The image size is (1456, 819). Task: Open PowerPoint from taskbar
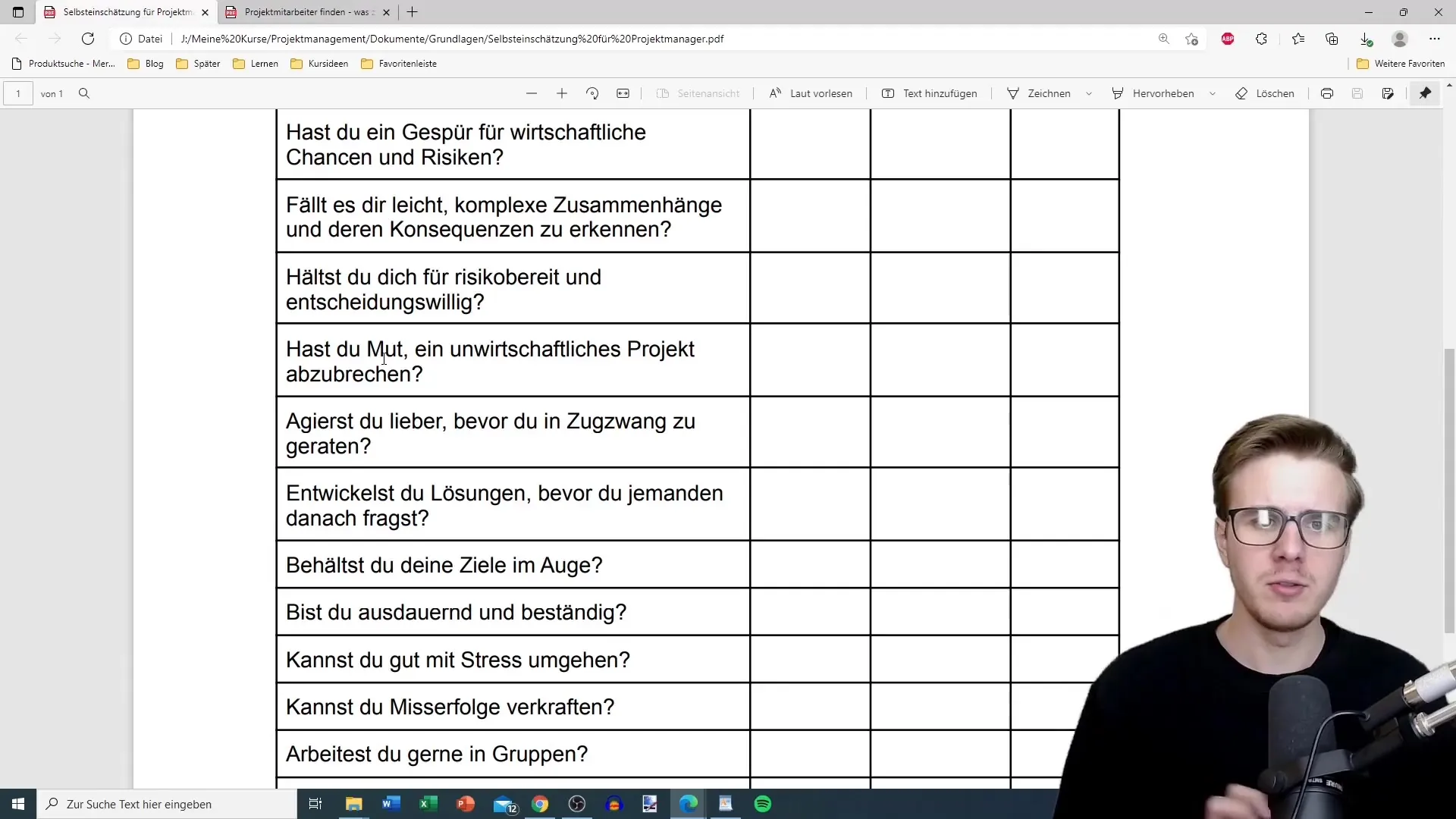[x=466, y=804]
